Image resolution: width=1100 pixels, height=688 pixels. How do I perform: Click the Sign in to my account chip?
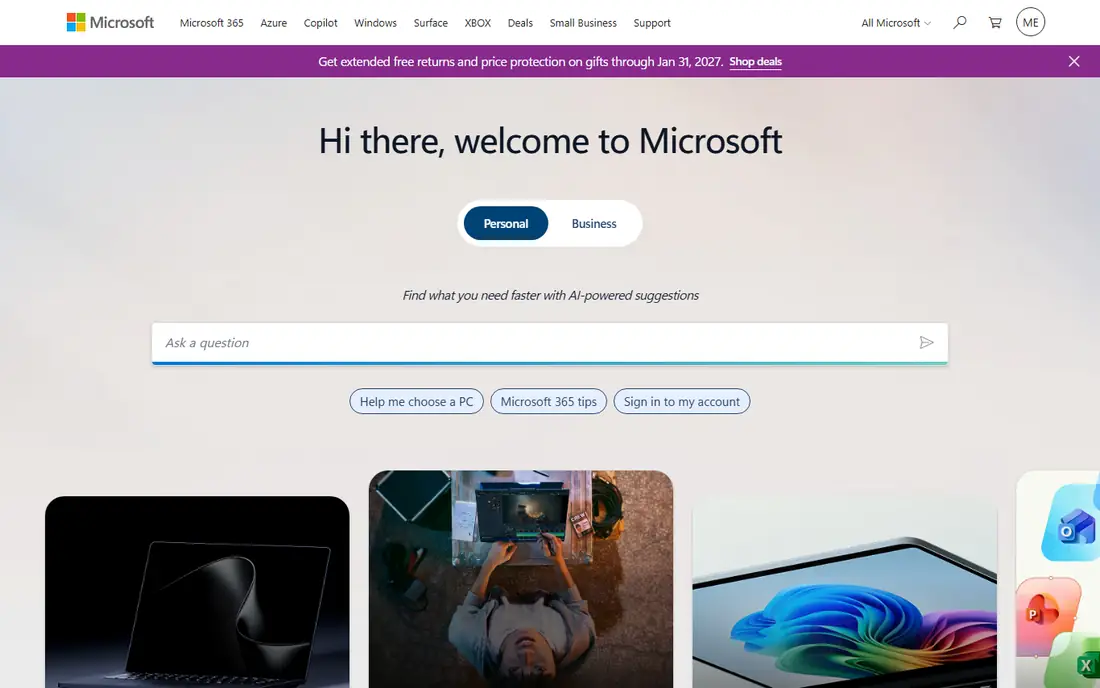[x=682, y=401]
